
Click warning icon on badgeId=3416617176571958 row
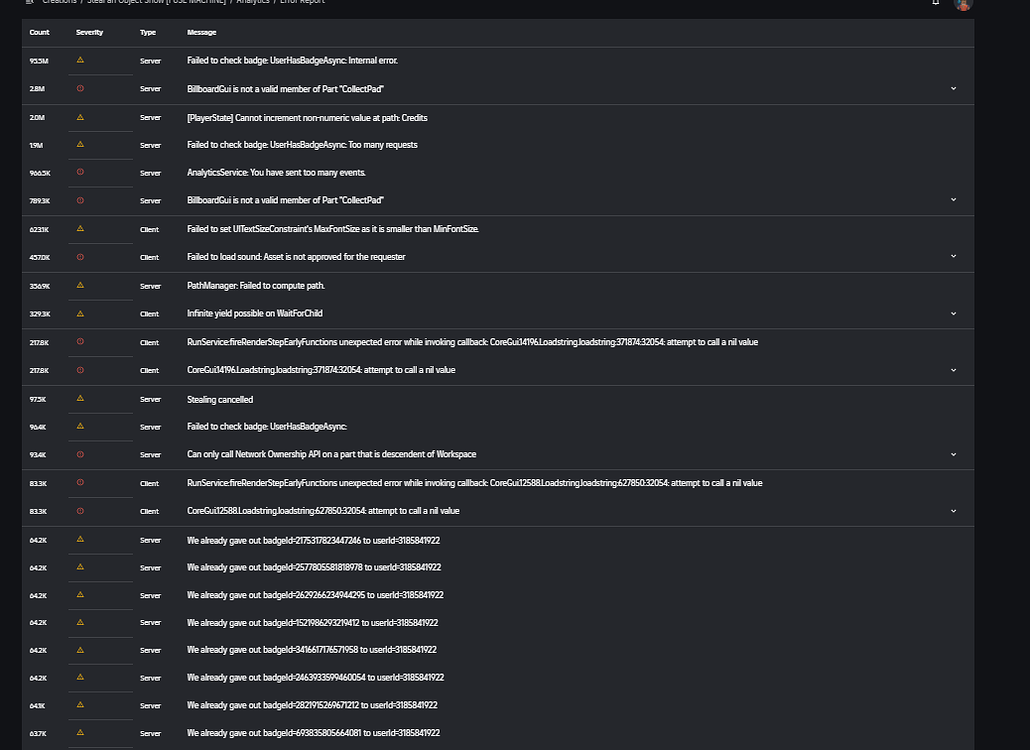pos(80,650)
